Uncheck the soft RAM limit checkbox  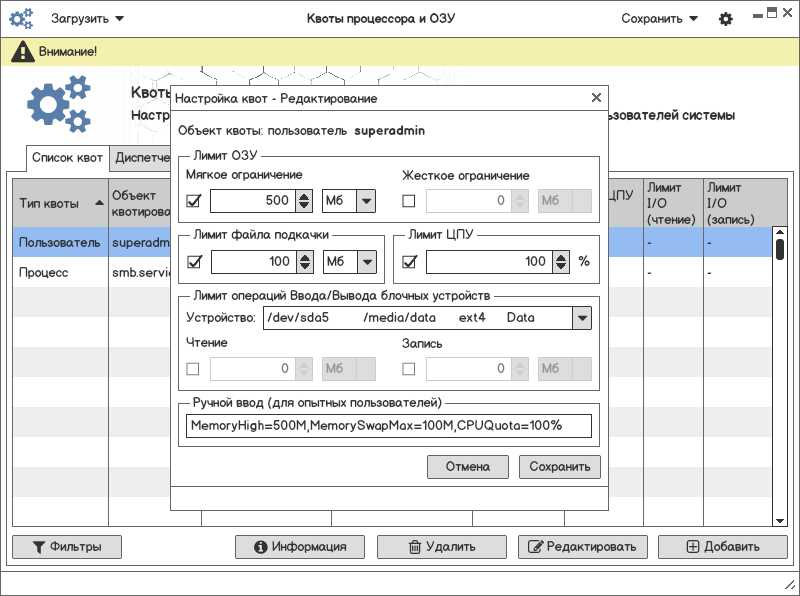(x=194, y=201)
